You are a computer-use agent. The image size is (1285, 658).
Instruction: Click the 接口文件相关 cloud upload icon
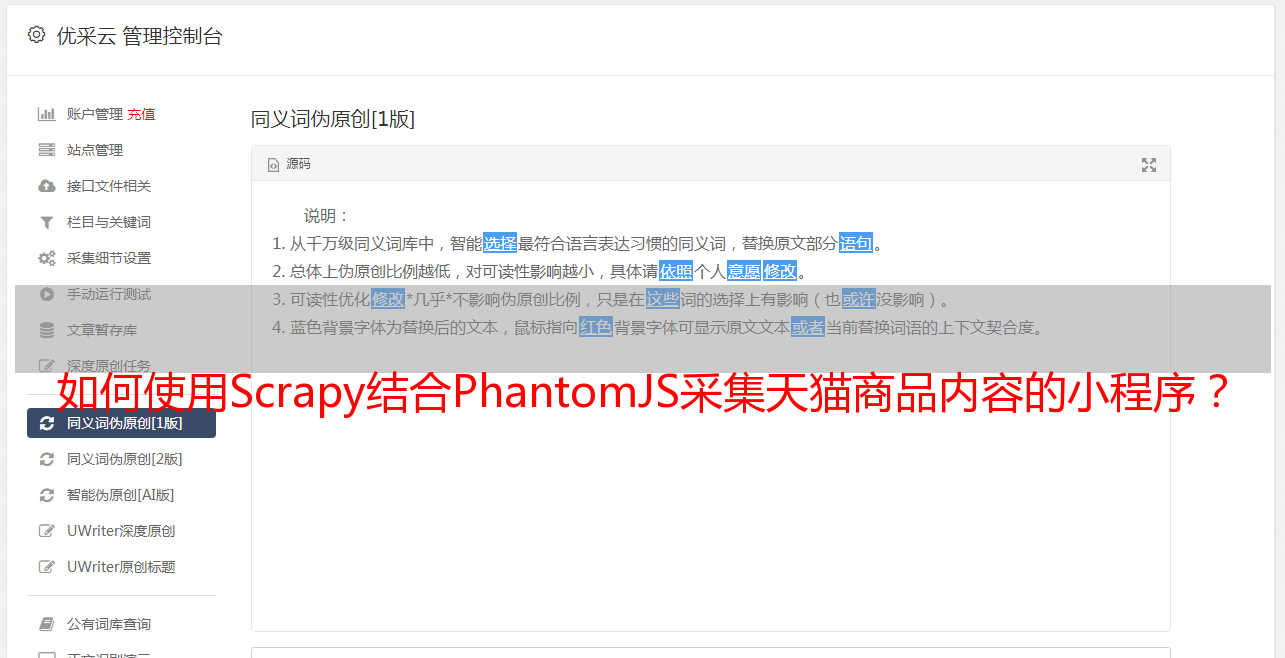pyautogui.click(x=46, y=186)
